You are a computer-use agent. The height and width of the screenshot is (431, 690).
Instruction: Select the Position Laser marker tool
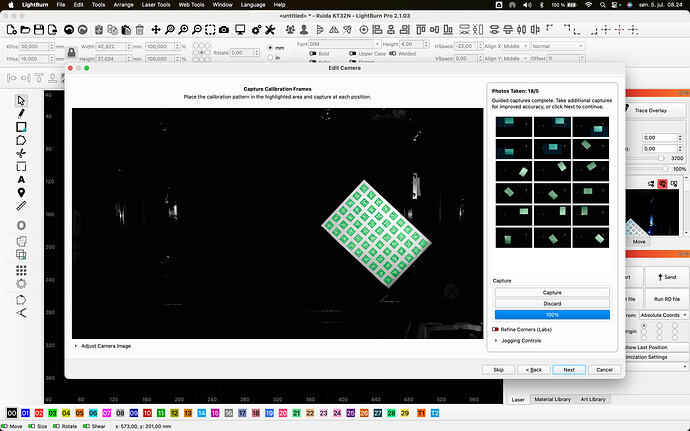point(21,193)
